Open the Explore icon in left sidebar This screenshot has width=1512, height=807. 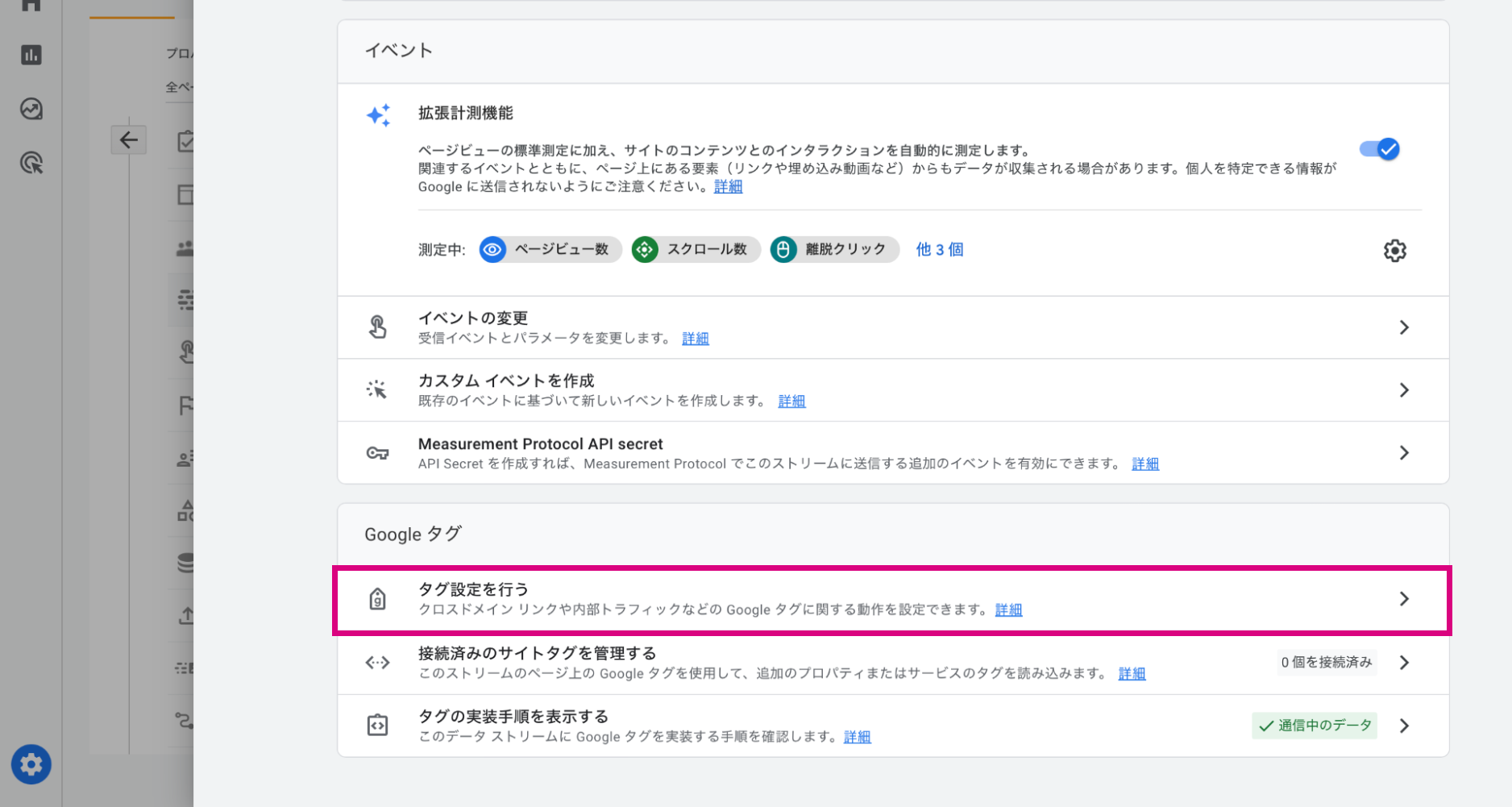(x=31, y=109)
